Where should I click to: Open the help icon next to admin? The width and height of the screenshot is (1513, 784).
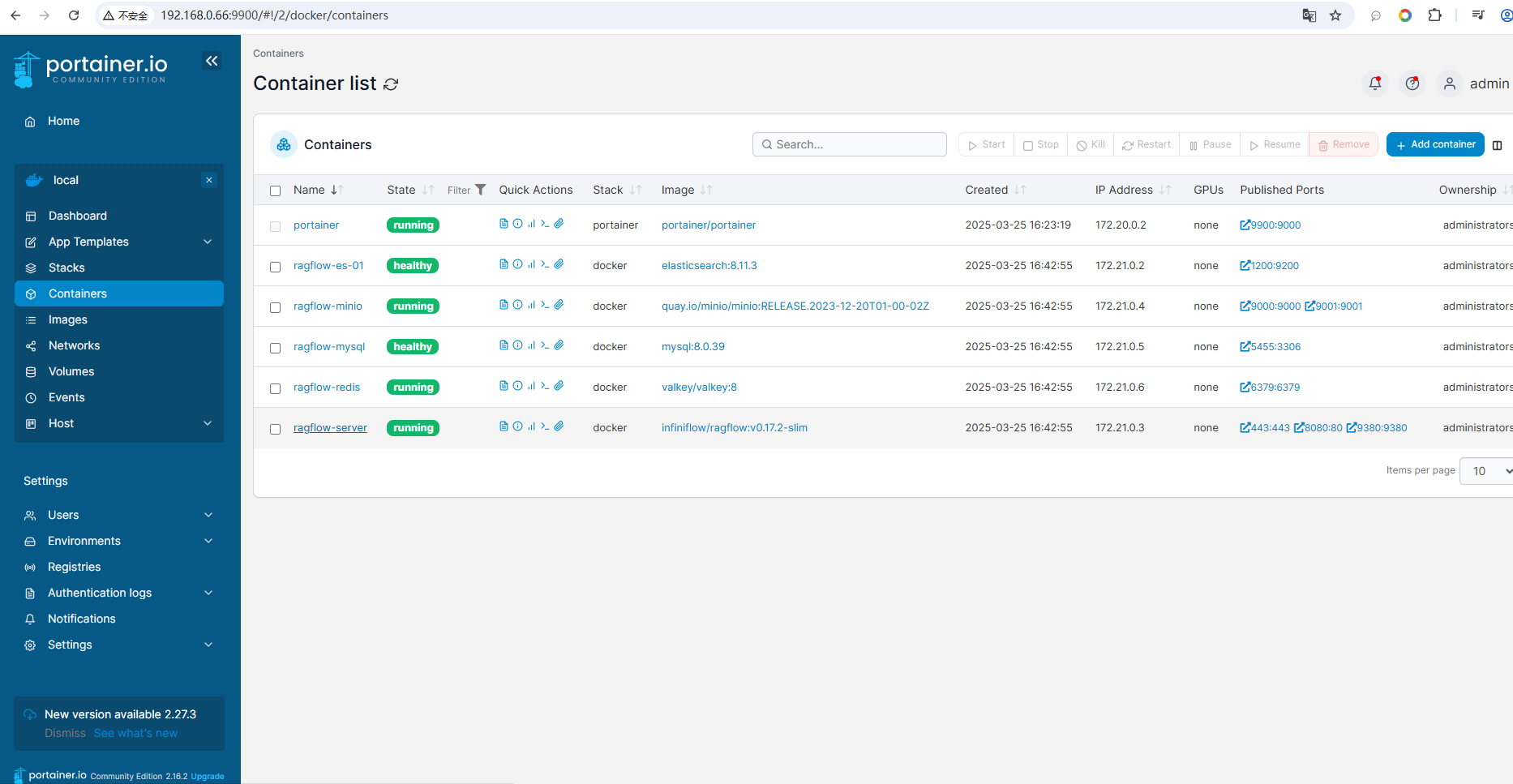coord(1412,84)
